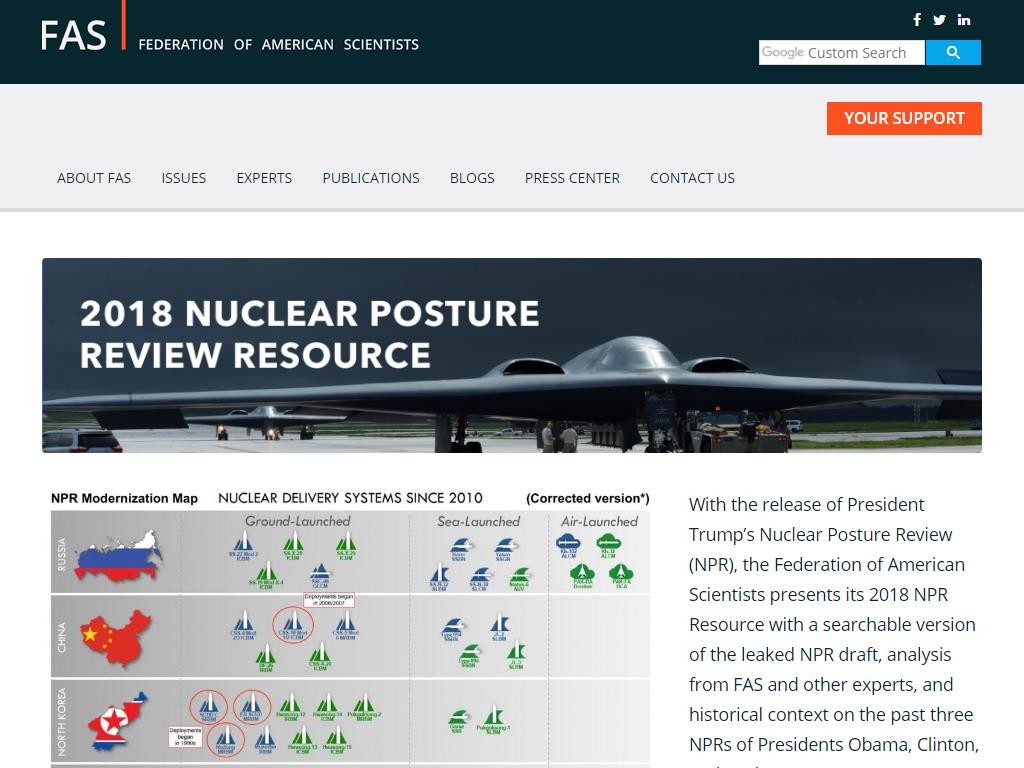The width and height of the screenshot is (1024, 768).
Task: Open the FAS Twitter icon
Action: coord(939,20)
